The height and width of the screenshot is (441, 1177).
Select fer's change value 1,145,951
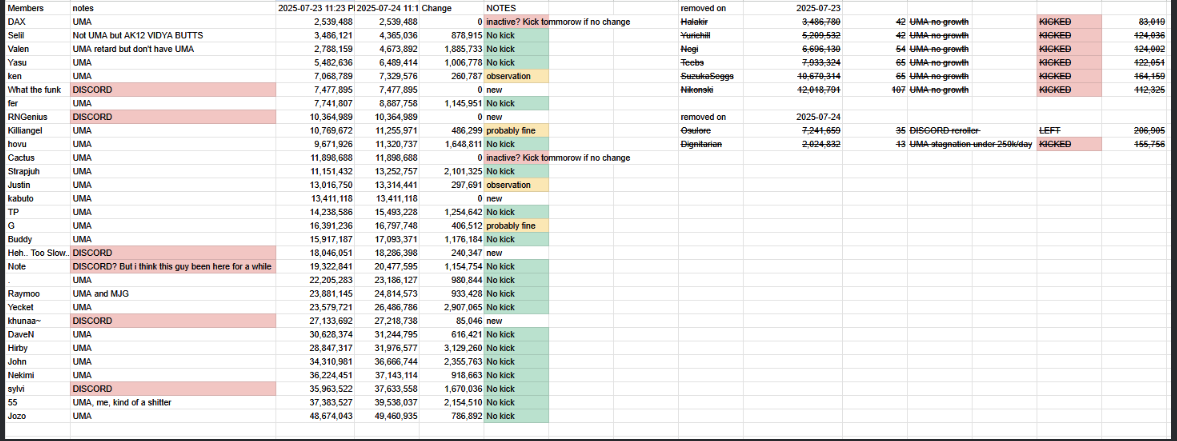click(451, 103)
